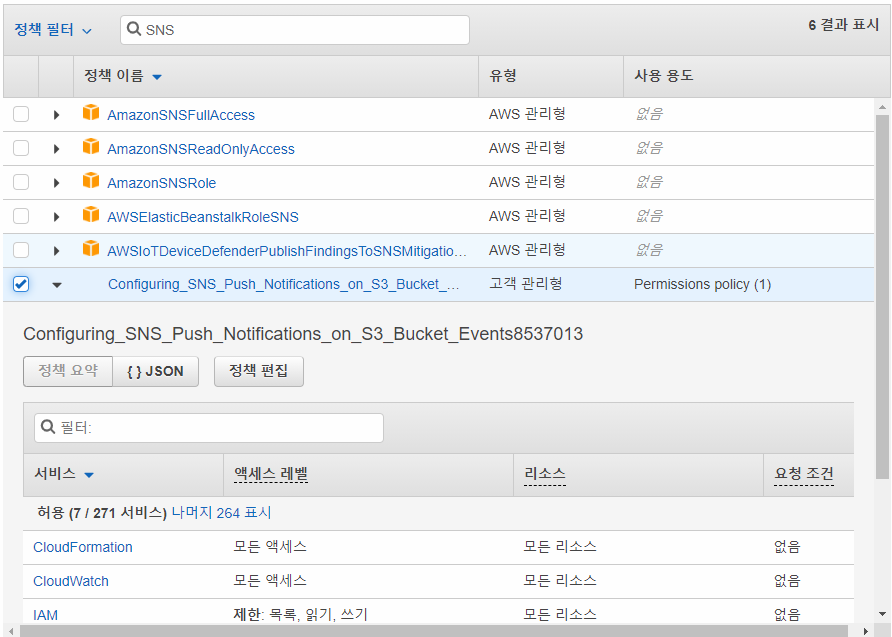This screenshot has width=892, height=637.
Task: Click the AmazonSNSRole policy box icon
Action: tap(91, 181)
